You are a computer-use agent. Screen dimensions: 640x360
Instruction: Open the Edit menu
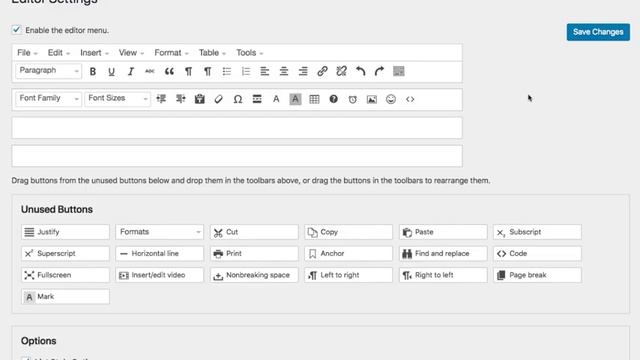59,53
